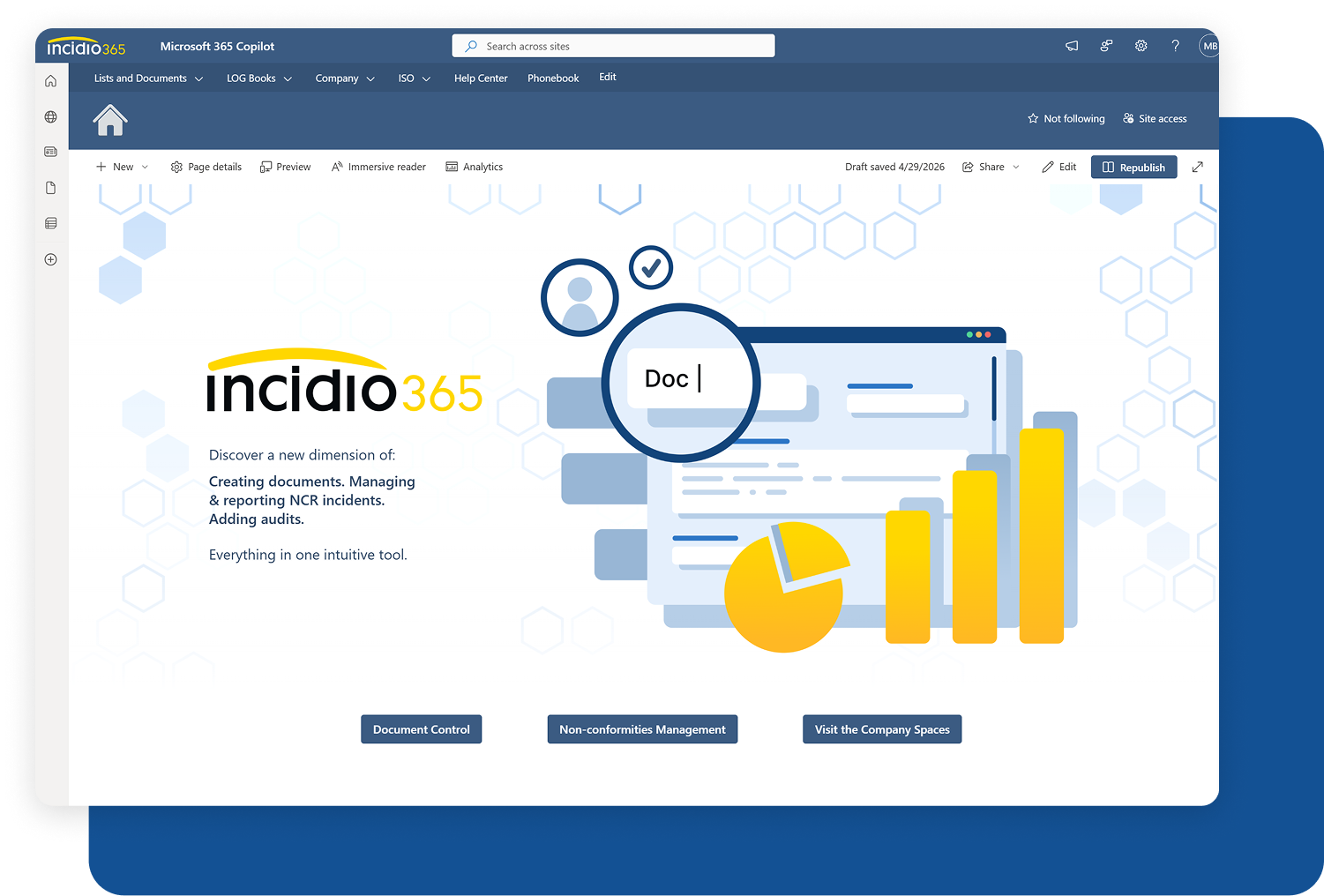Open the files page icon in sidebar

pyautogui.click(x=51, y=188)
